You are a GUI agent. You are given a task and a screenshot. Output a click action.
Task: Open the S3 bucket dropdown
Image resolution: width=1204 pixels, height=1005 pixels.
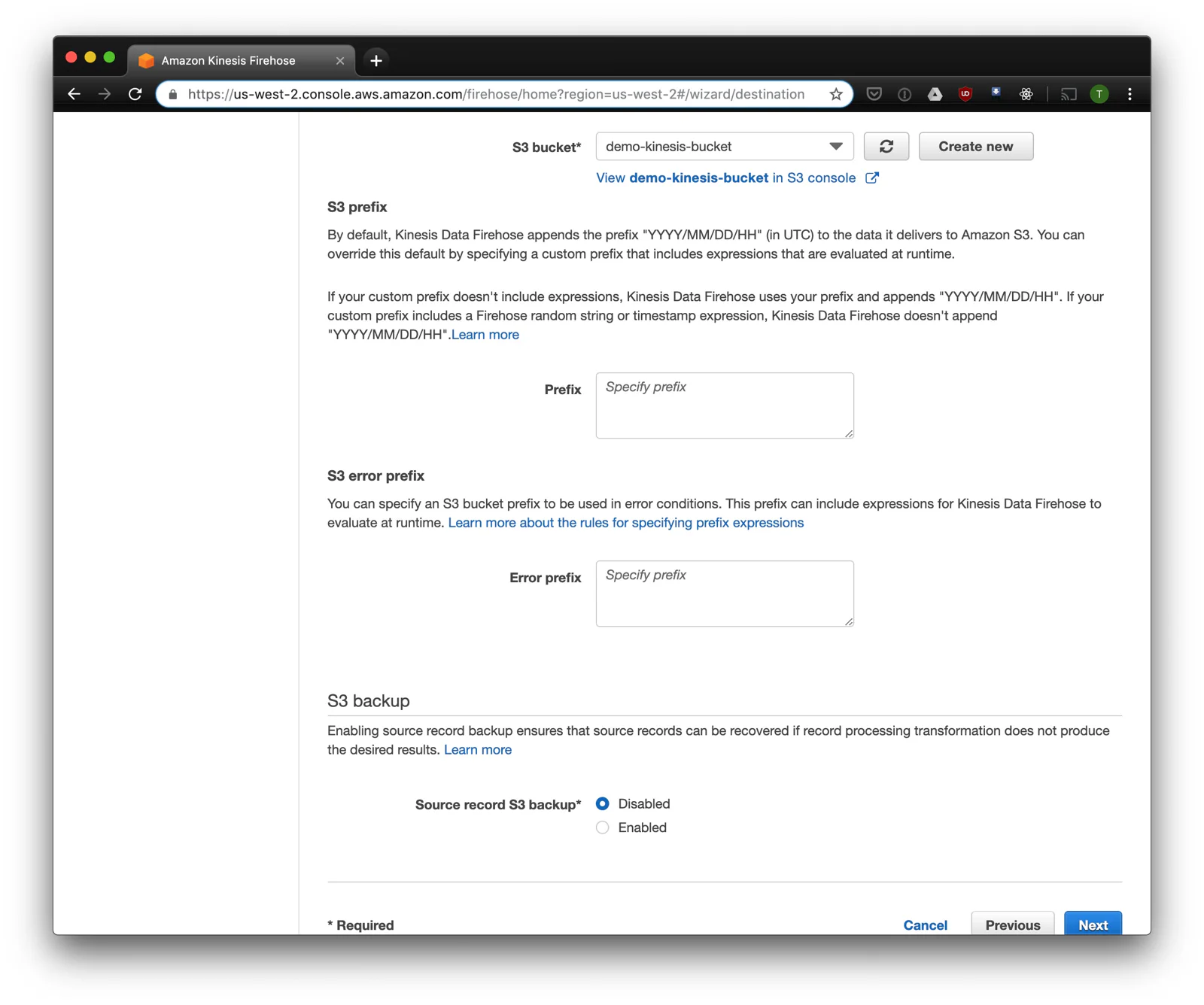[725, 147]
